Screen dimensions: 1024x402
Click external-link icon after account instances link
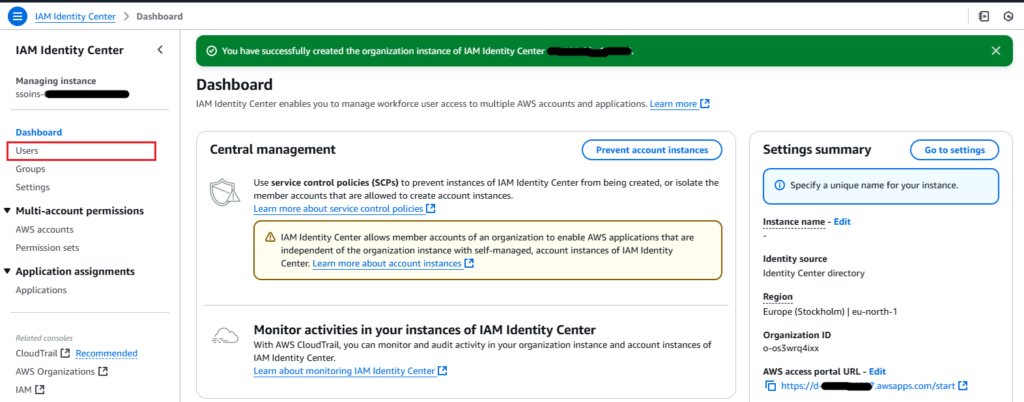coord(469,264)
